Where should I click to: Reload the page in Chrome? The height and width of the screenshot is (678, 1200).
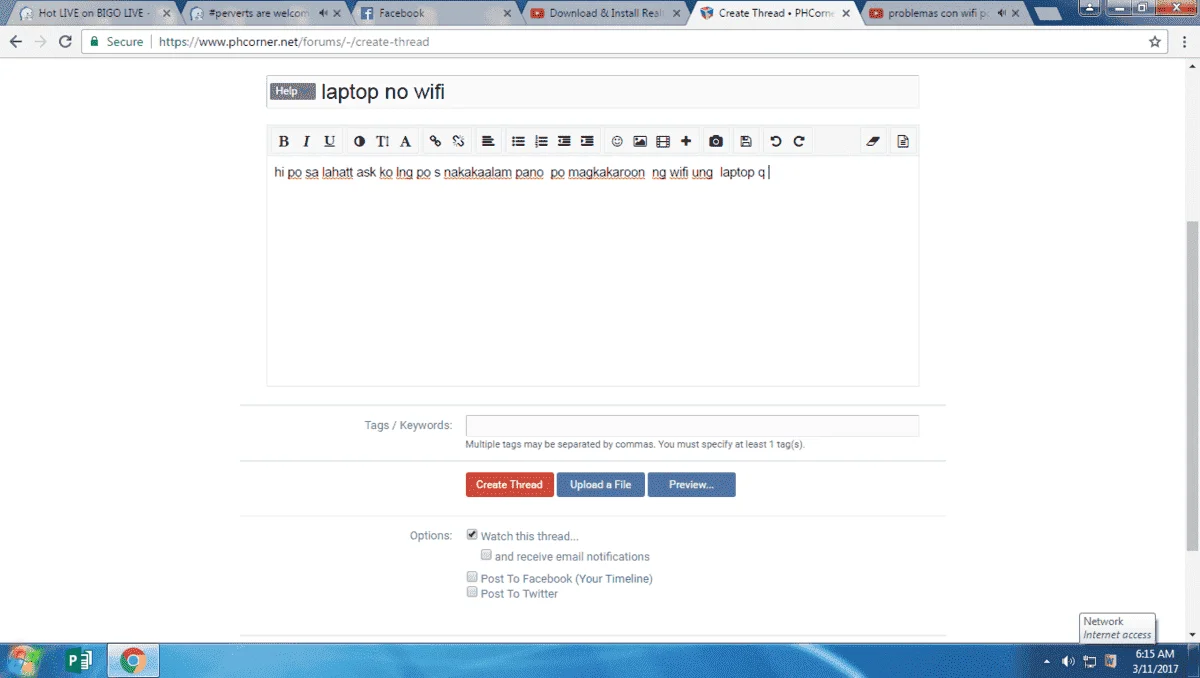point(65,42)
